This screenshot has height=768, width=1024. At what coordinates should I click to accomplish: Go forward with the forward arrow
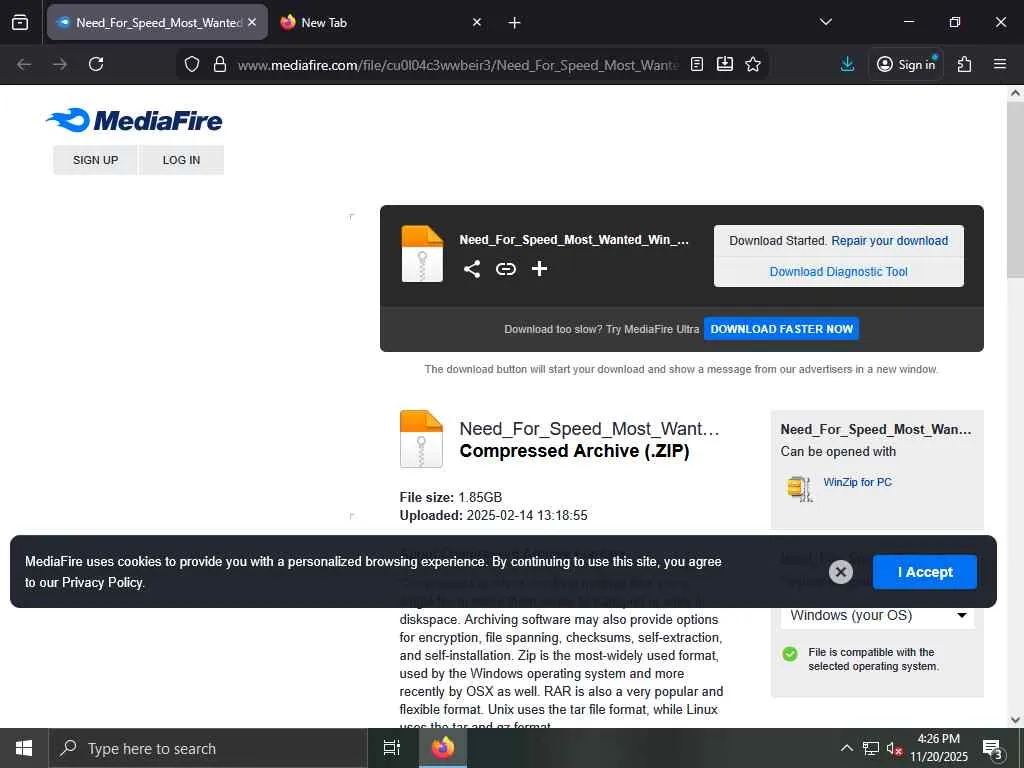[x=60, y=64]
